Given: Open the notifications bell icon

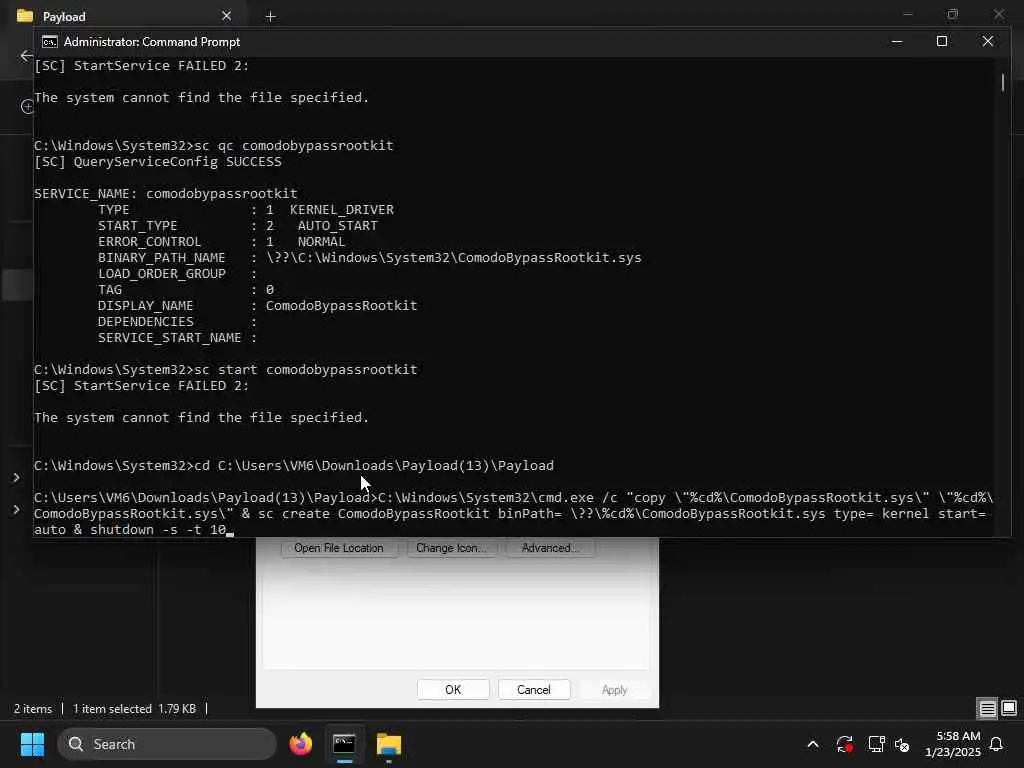Looking at the screenshot, I should (997, 744).
